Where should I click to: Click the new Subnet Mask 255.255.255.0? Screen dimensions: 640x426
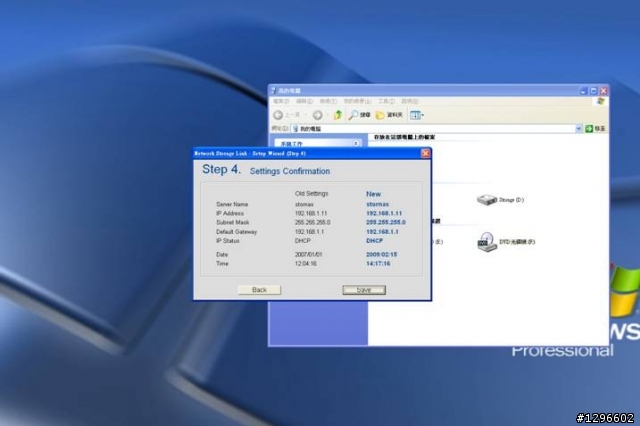[386, 222]
